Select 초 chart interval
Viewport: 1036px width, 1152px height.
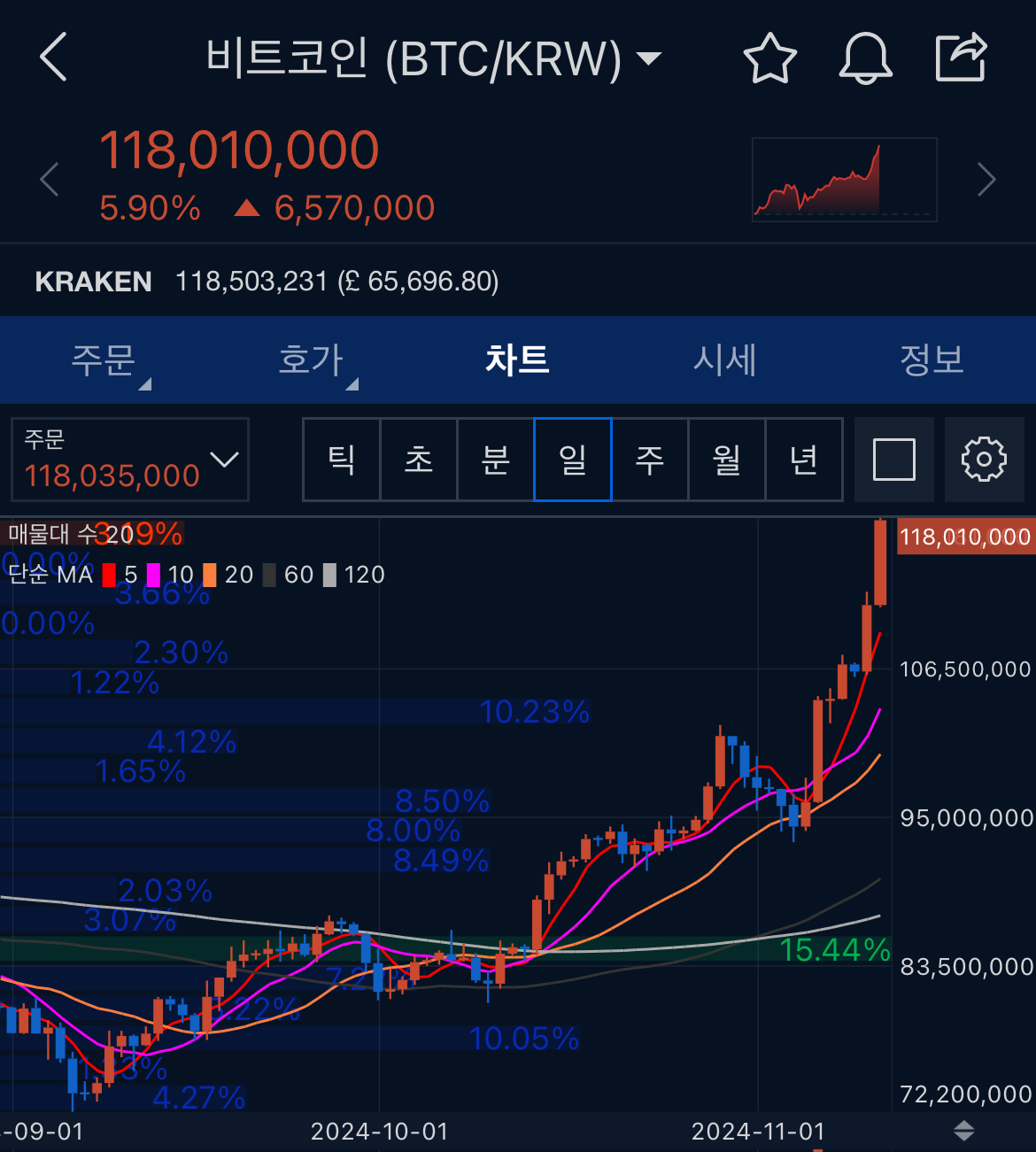(x=419, y=460)
